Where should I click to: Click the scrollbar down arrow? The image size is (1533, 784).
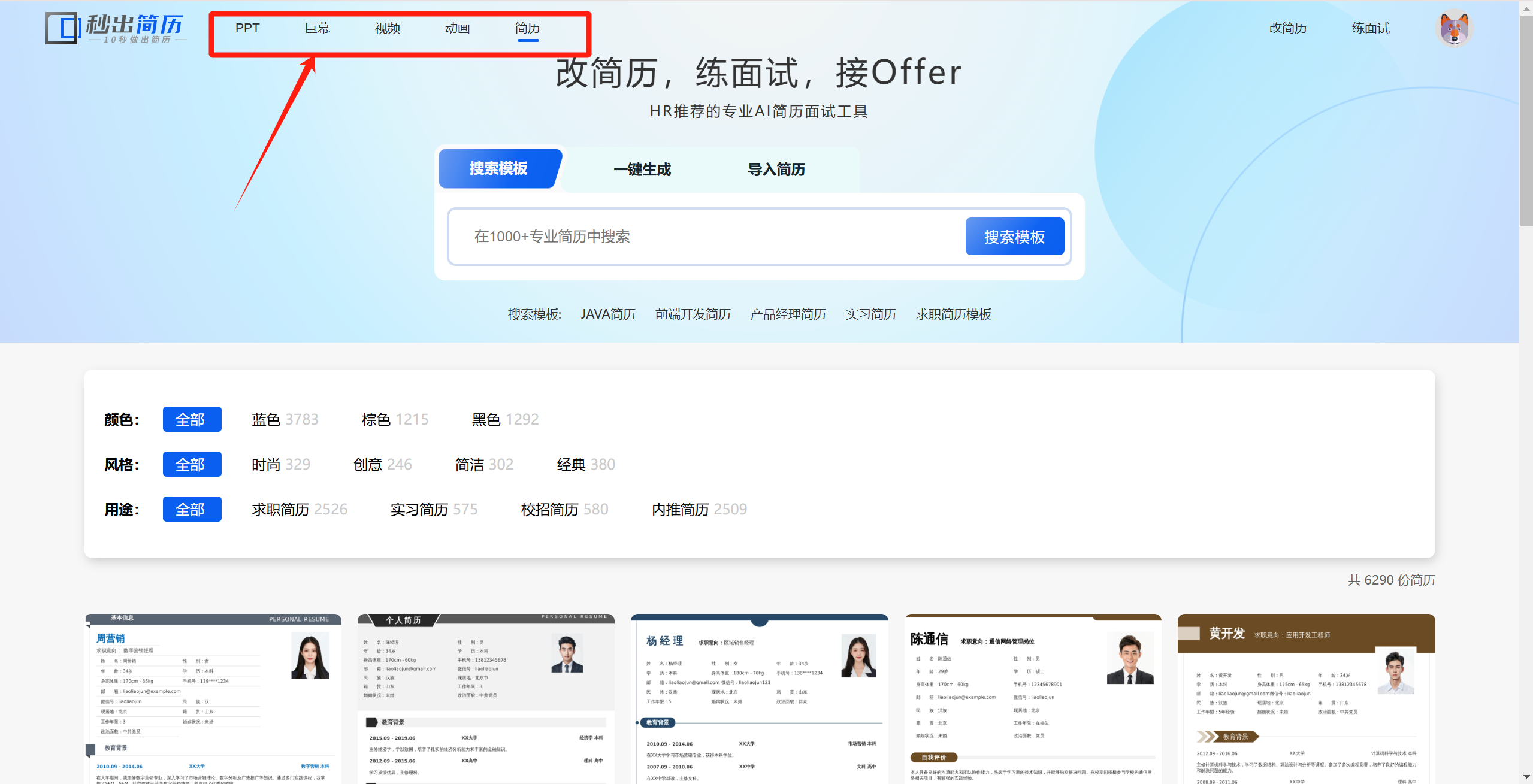point(1526,777)
